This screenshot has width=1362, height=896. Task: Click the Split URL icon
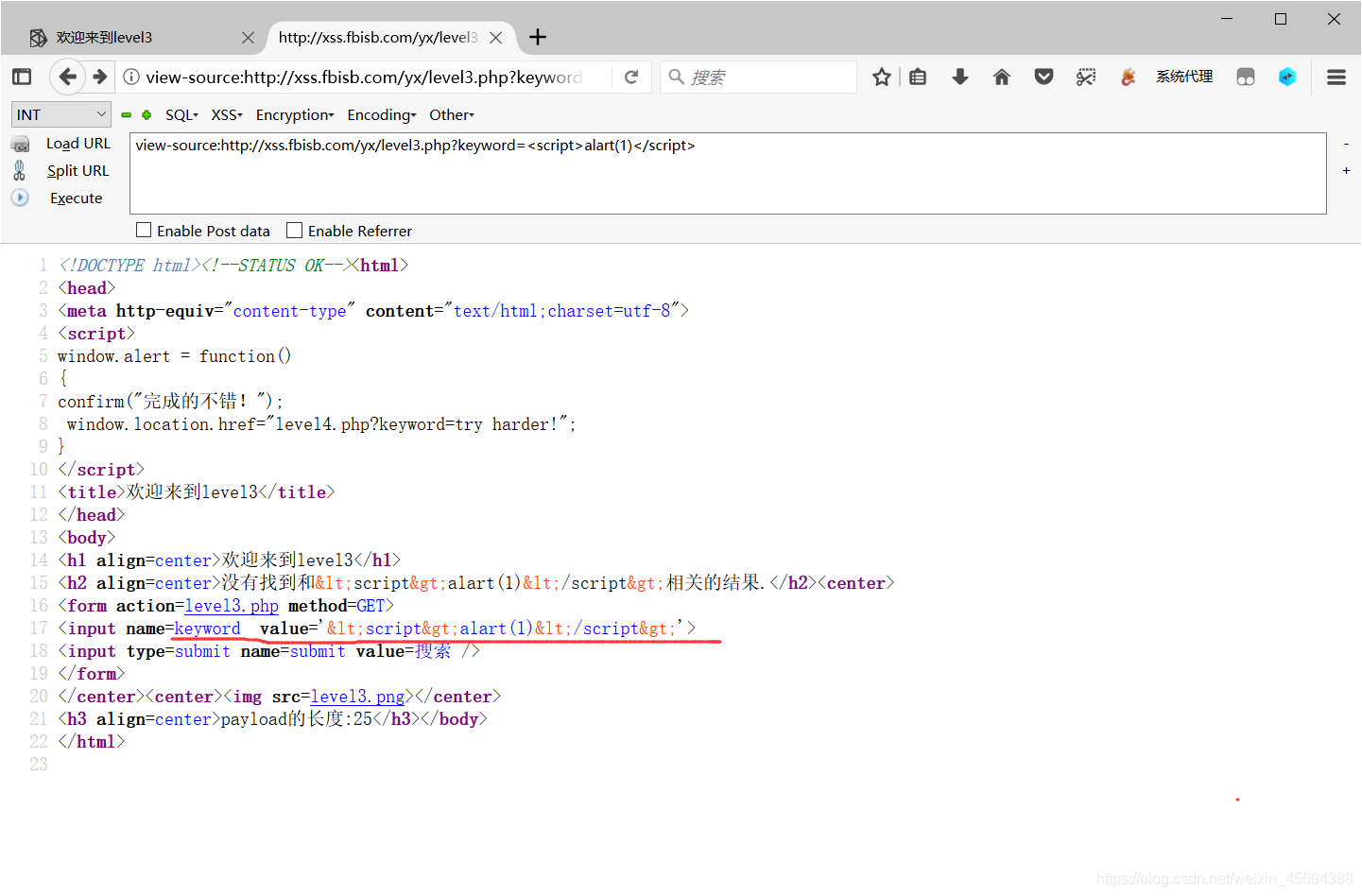point(19,170)
